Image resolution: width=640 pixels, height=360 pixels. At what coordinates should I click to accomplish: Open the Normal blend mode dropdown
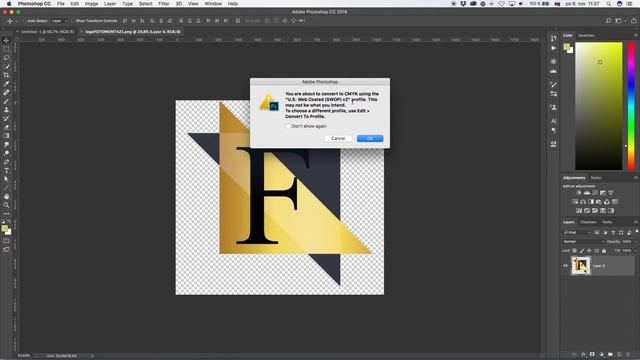584,242
